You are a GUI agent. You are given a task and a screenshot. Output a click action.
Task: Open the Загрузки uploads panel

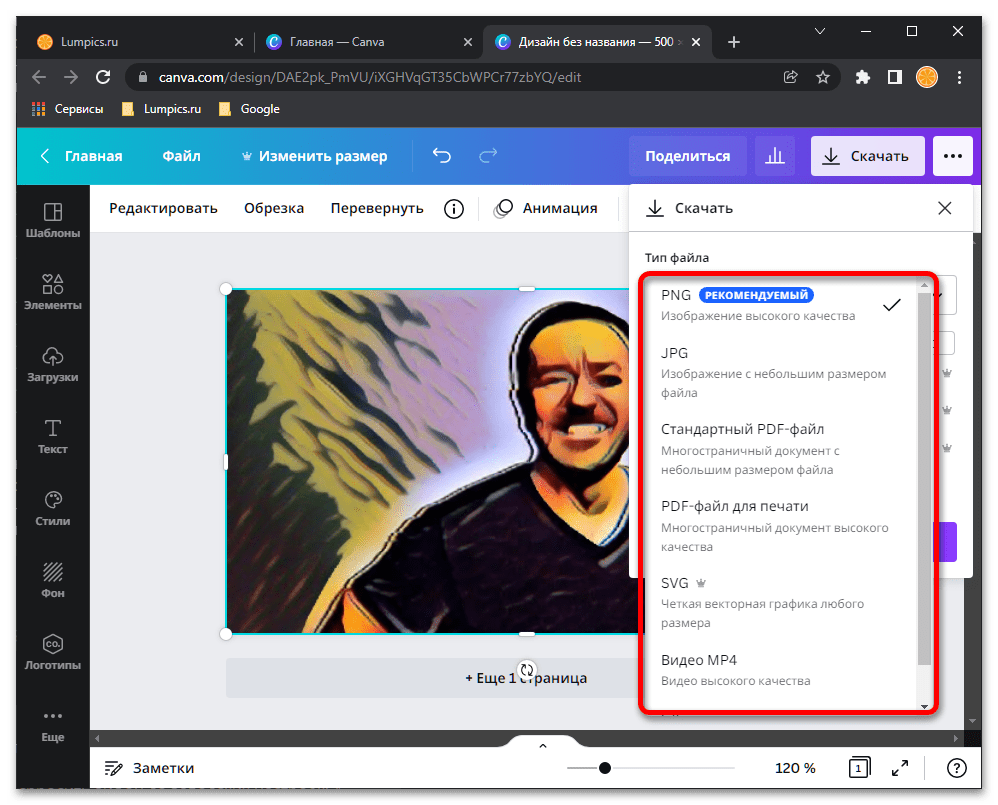point(53,365)
